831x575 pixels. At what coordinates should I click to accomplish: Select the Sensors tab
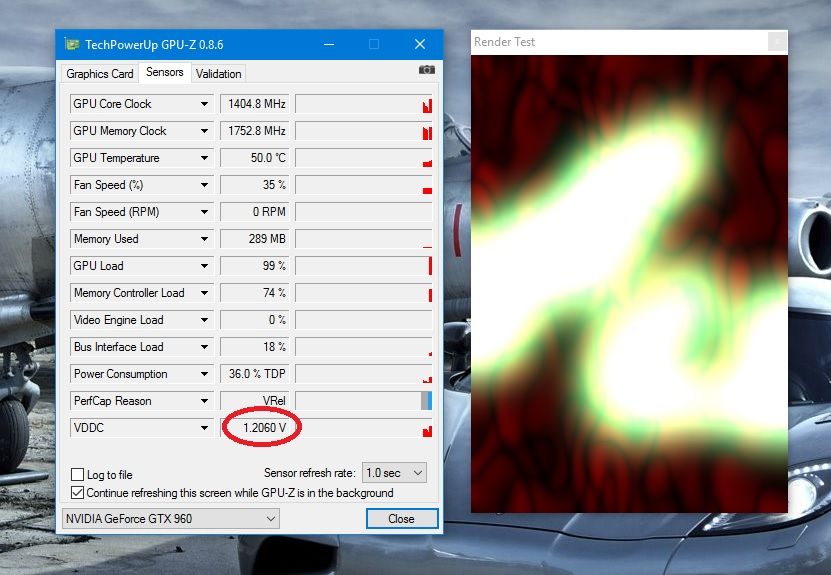pos(164,72)
